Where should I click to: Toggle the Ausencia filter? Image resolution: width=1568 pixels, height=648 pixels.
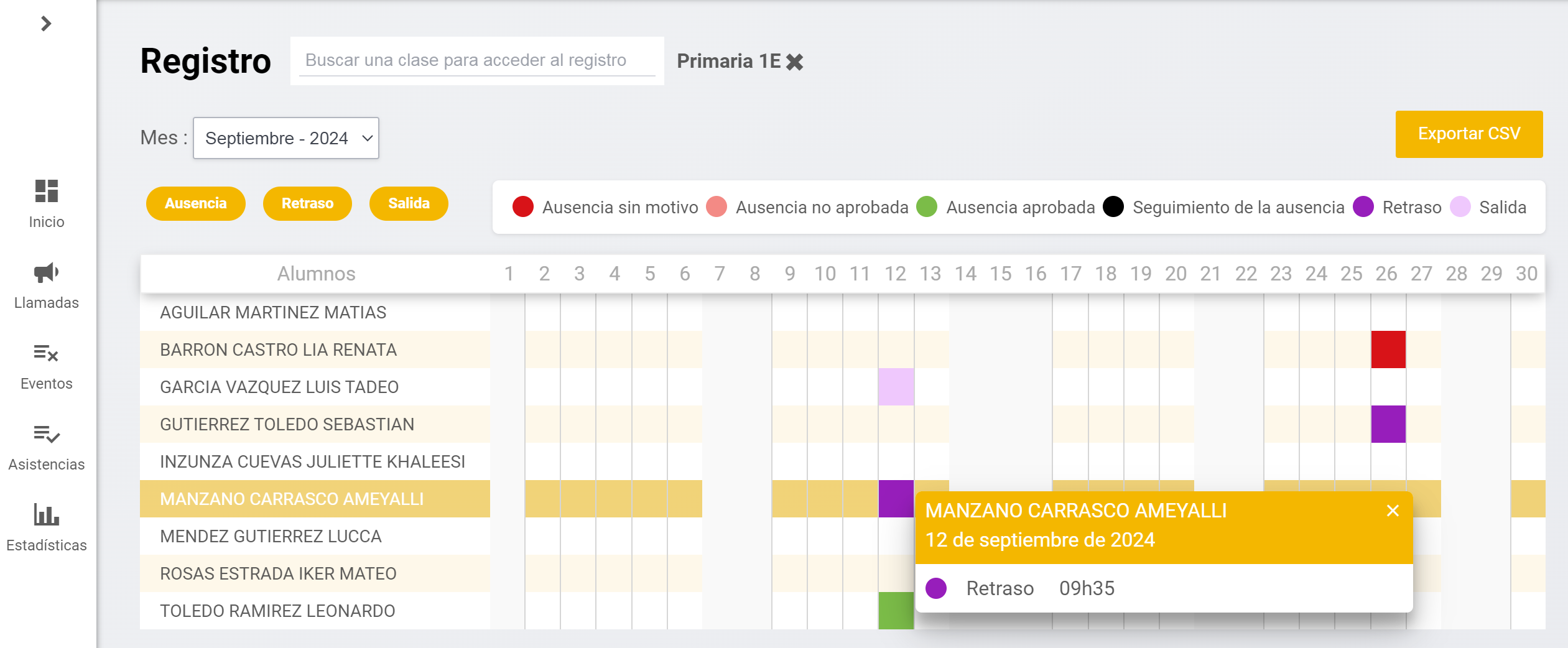tap(195, 203)
